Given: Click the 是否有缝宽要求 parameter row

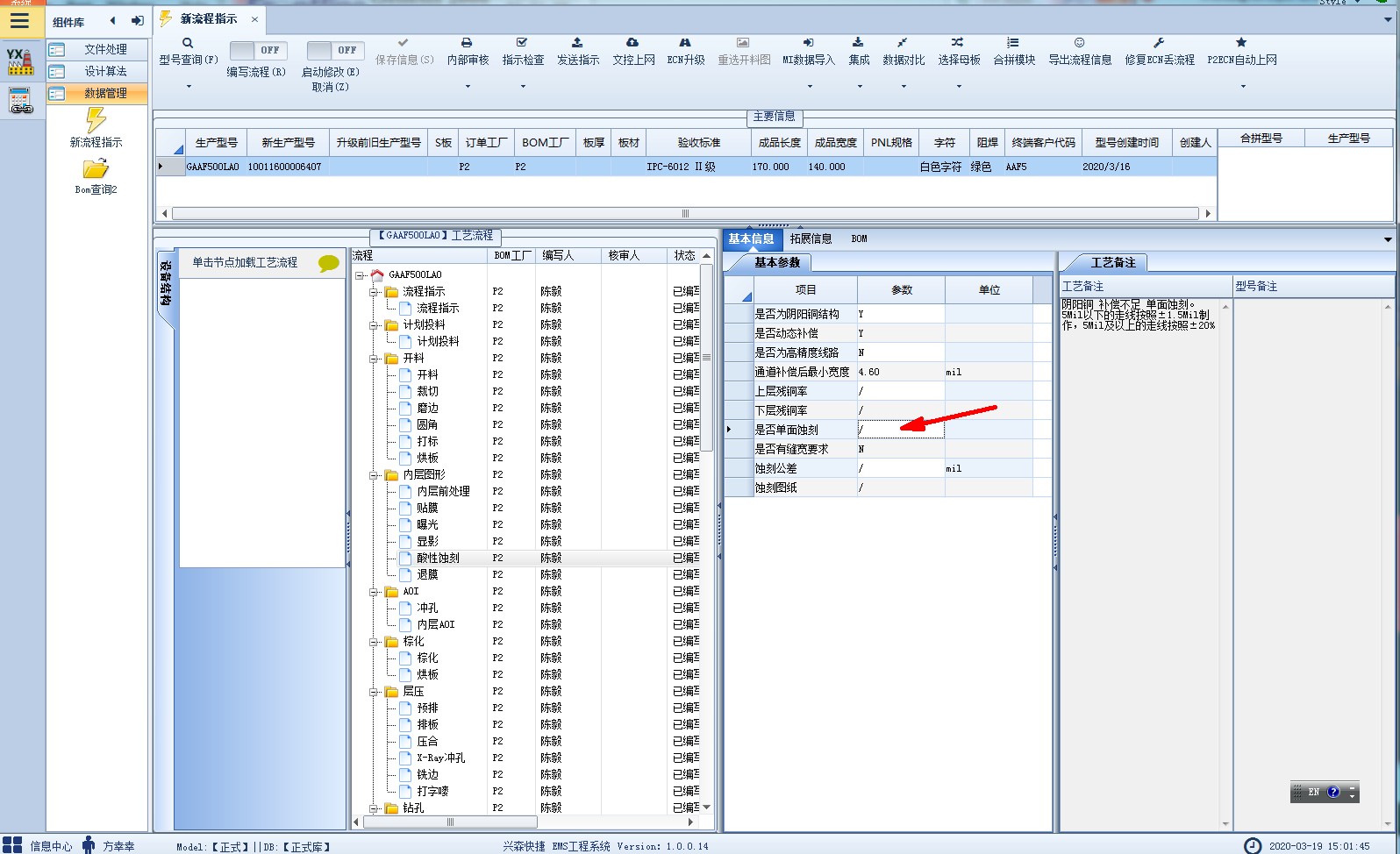Looking at the screenshot, I should point(887,449).
